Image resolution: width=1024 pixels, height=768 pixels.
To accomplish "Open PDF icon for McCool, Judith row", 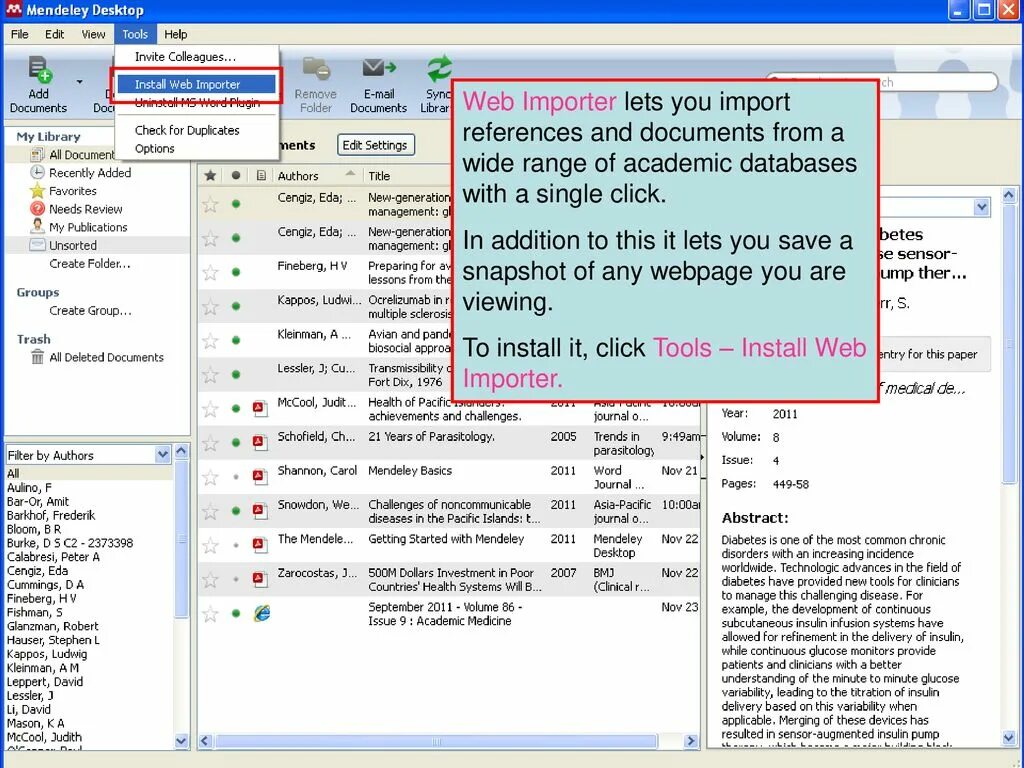I will point(260,409).
